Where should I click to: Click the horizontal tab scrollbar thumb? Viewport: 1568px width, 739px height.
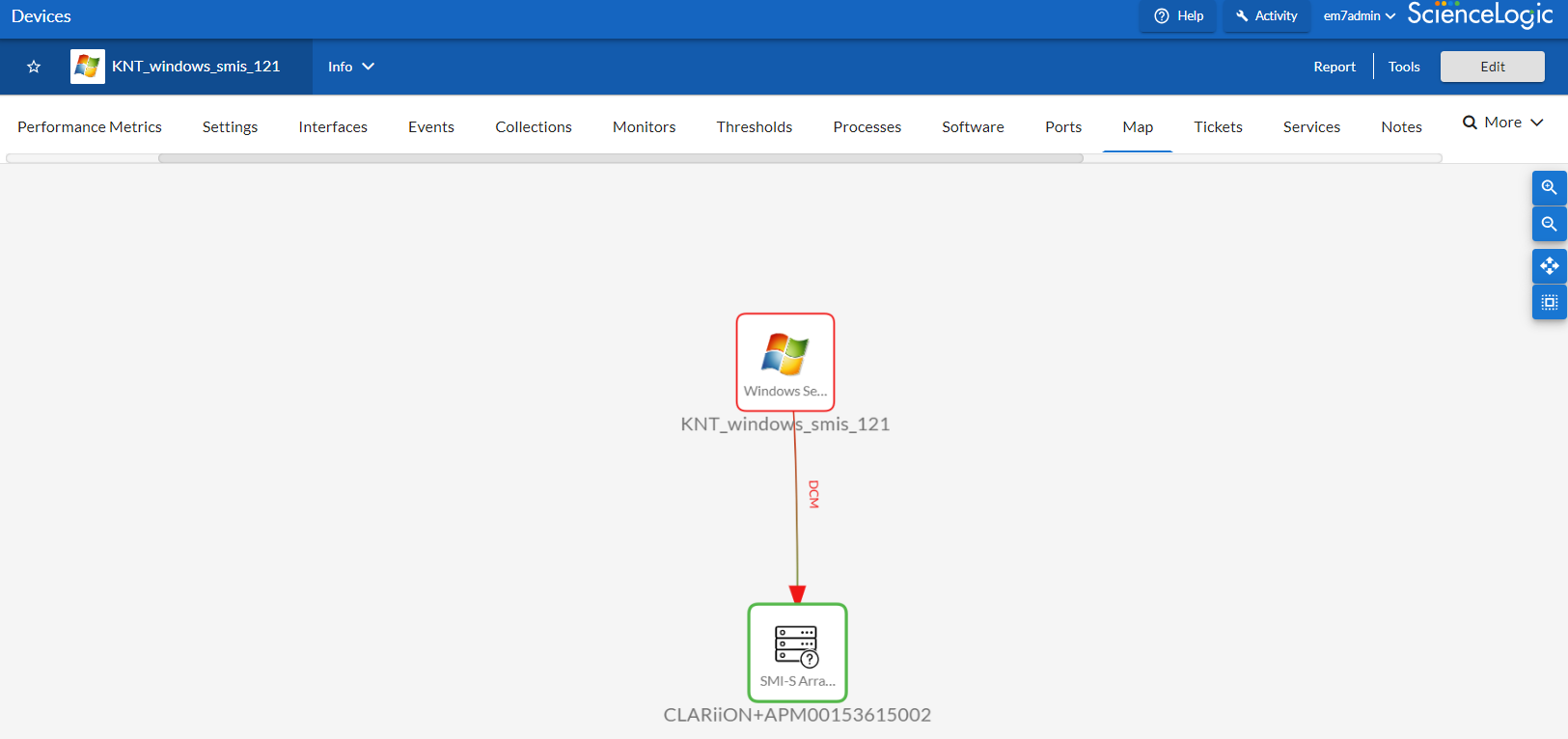coord(620,158)
